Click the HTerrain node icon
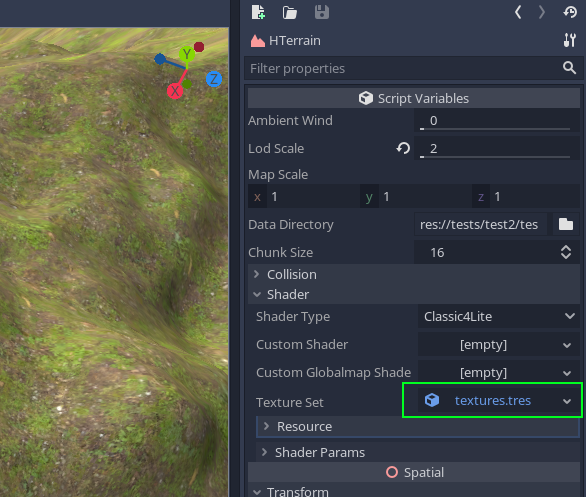The height and width of the screenshot is (497, 586). click(258, 40)
